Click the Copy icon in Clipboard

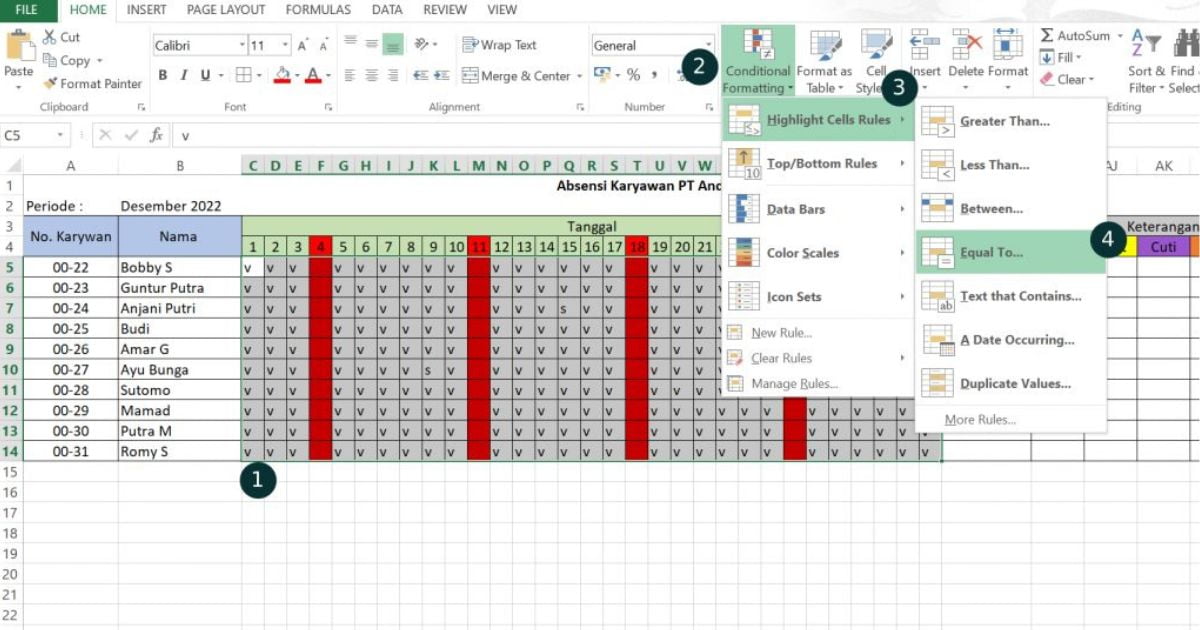tap(50, 60)
